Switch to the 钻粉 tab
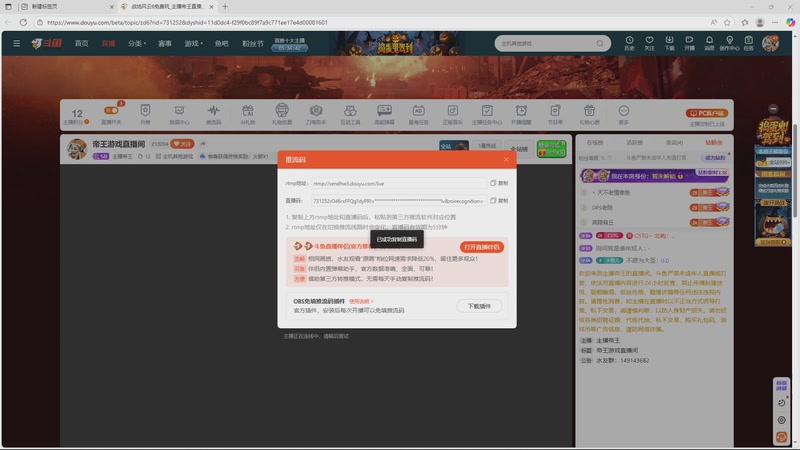This screenshot has width=800, height=450. click(714, 143)
